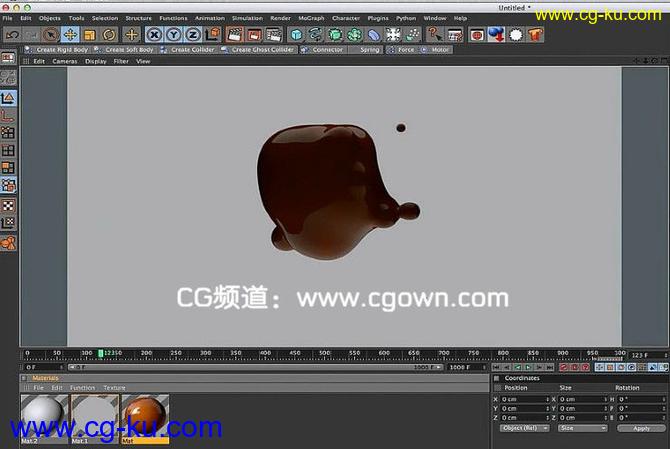Add a dynamics Motor
The image size is (670, 449).
coord(435,50)
